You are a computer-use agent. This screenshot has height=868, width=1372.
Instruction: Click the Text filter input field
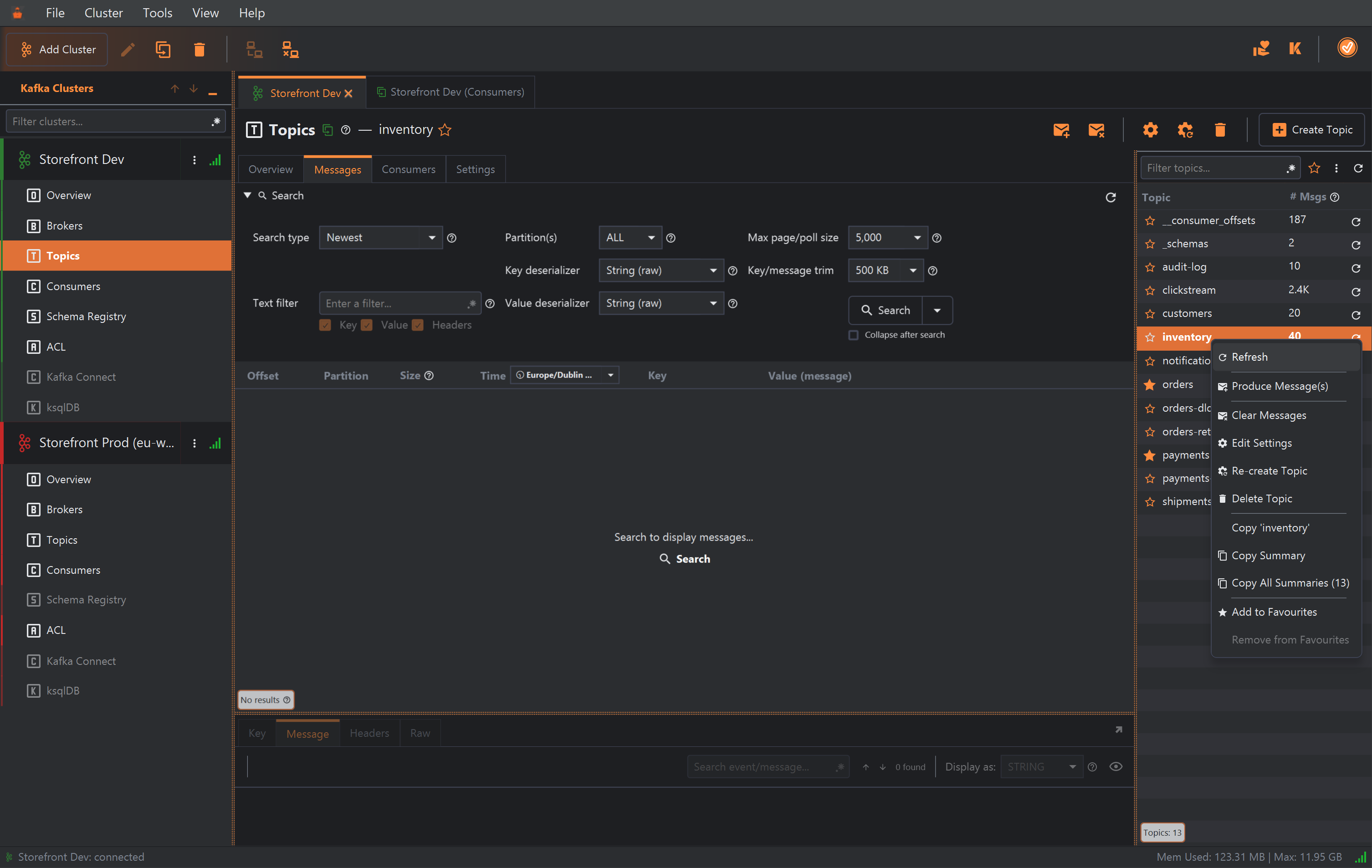[x=400, y=303]
